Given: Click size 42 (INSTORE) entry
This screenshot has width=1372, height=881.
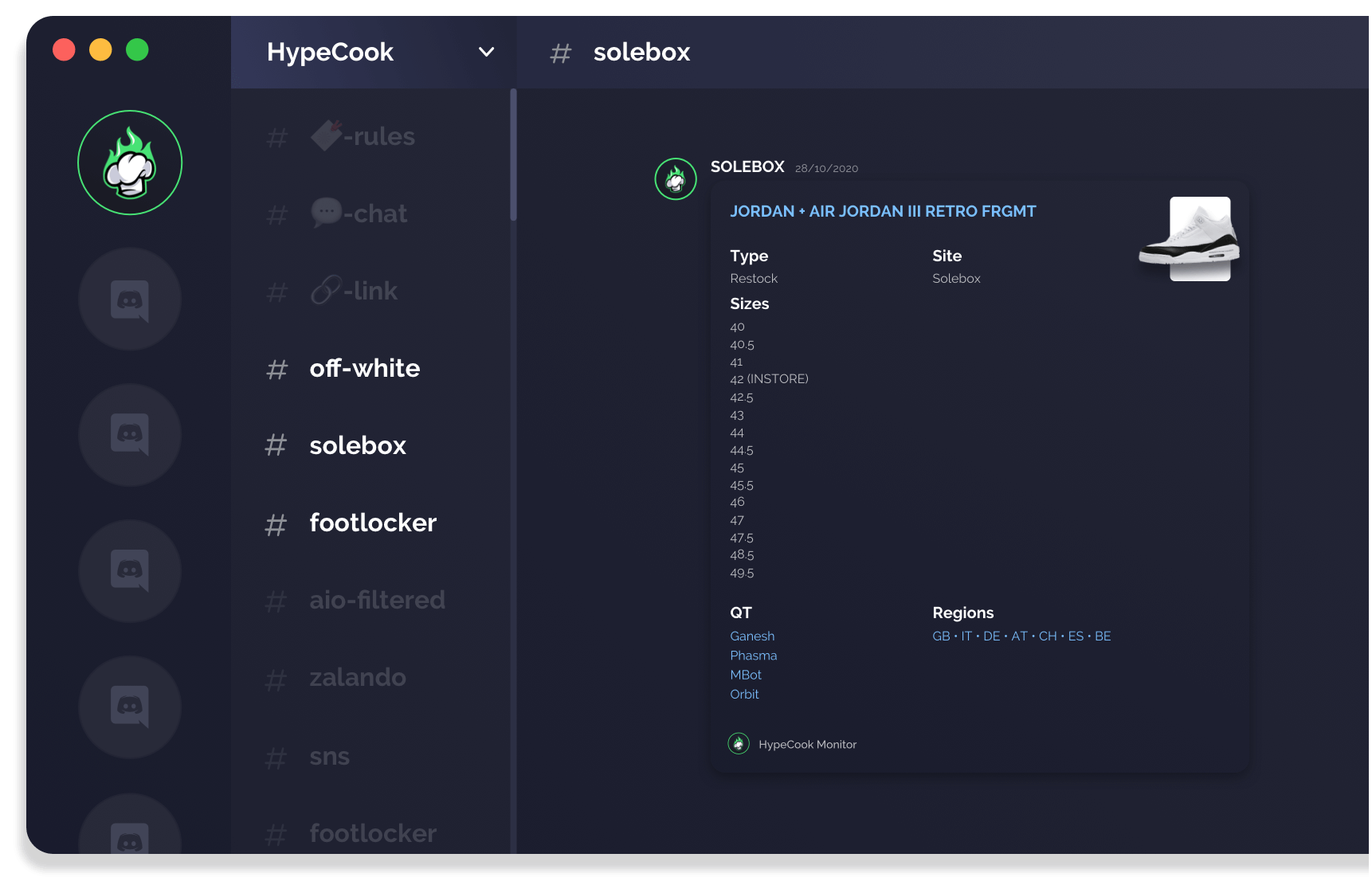Looking at the screenshot, I should pyautogui.click(x=769, y=379).
